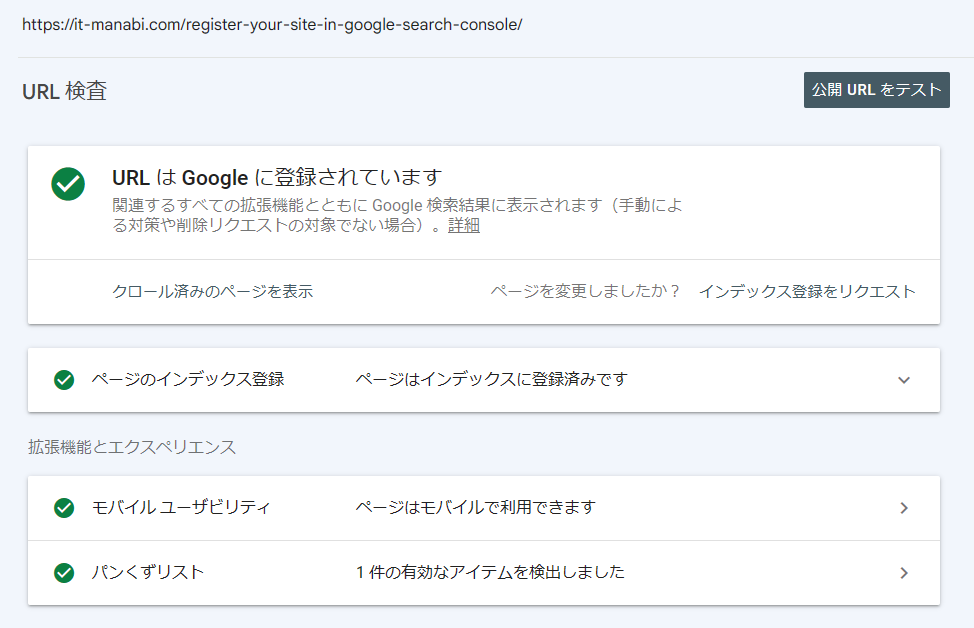Click the 公開 URL をテスト button

(x=876, y=90)
